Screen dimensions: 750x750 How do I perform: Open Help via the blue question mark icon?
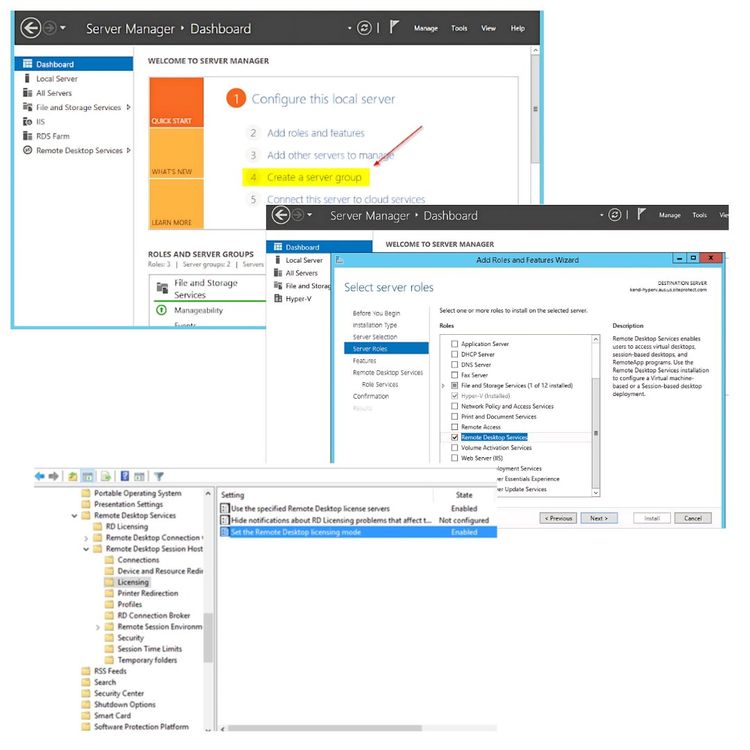point(125,476)
